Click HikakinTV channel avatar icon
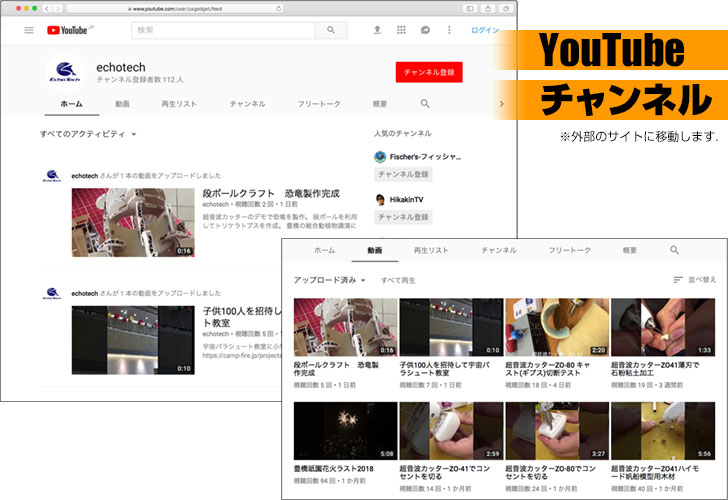 pyautogui.click(x=380, y=200)
